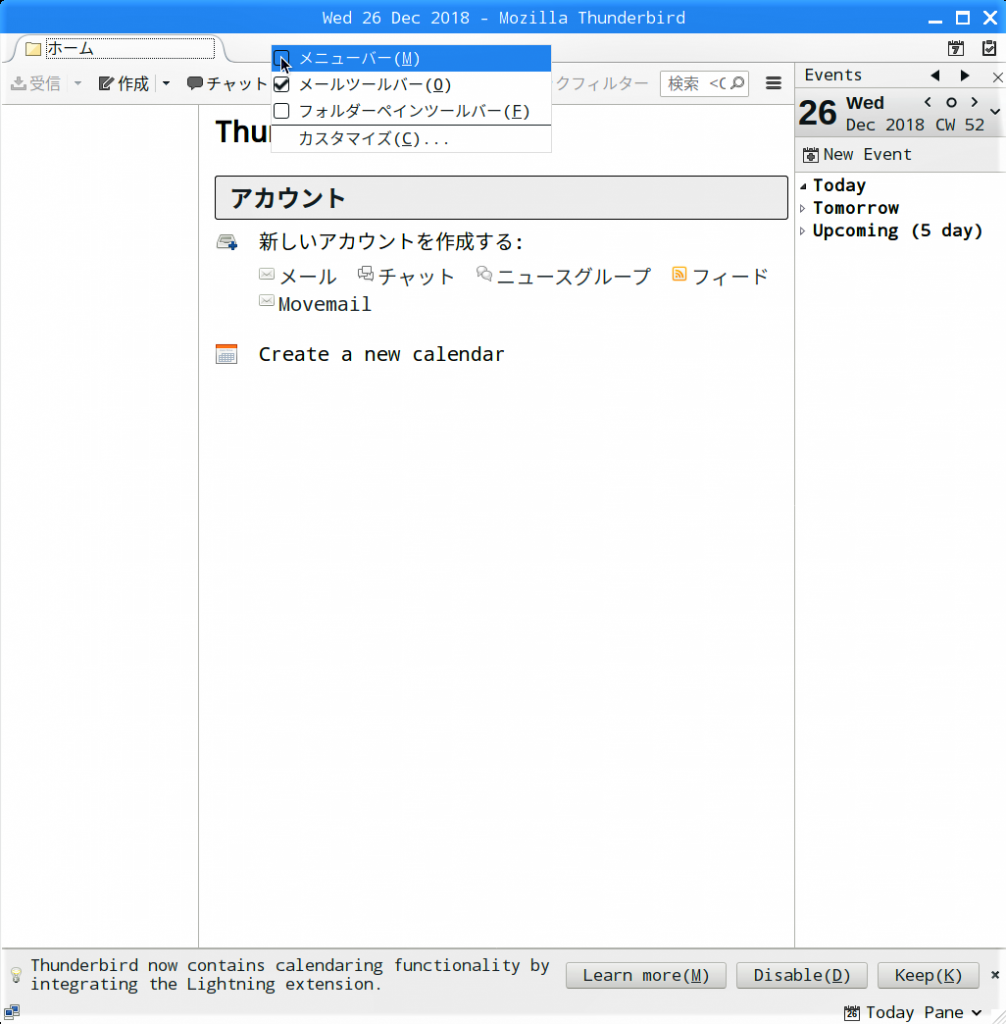Expand the Tomorrow section
Image resolution: width=1006 pixels, height=1024 pixels.
tap(803, 208)
